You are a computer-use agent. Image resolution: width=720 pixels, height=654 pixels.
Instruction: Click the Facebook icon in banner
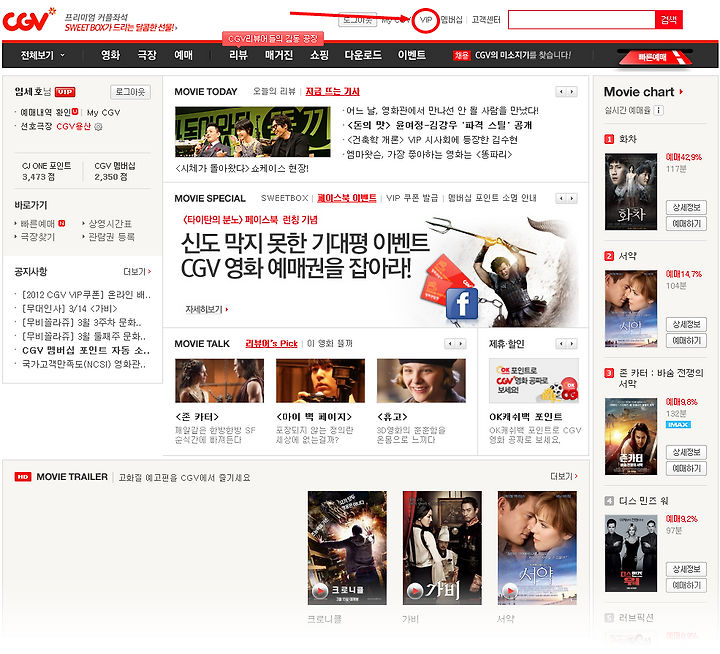[x=462, y=303]
